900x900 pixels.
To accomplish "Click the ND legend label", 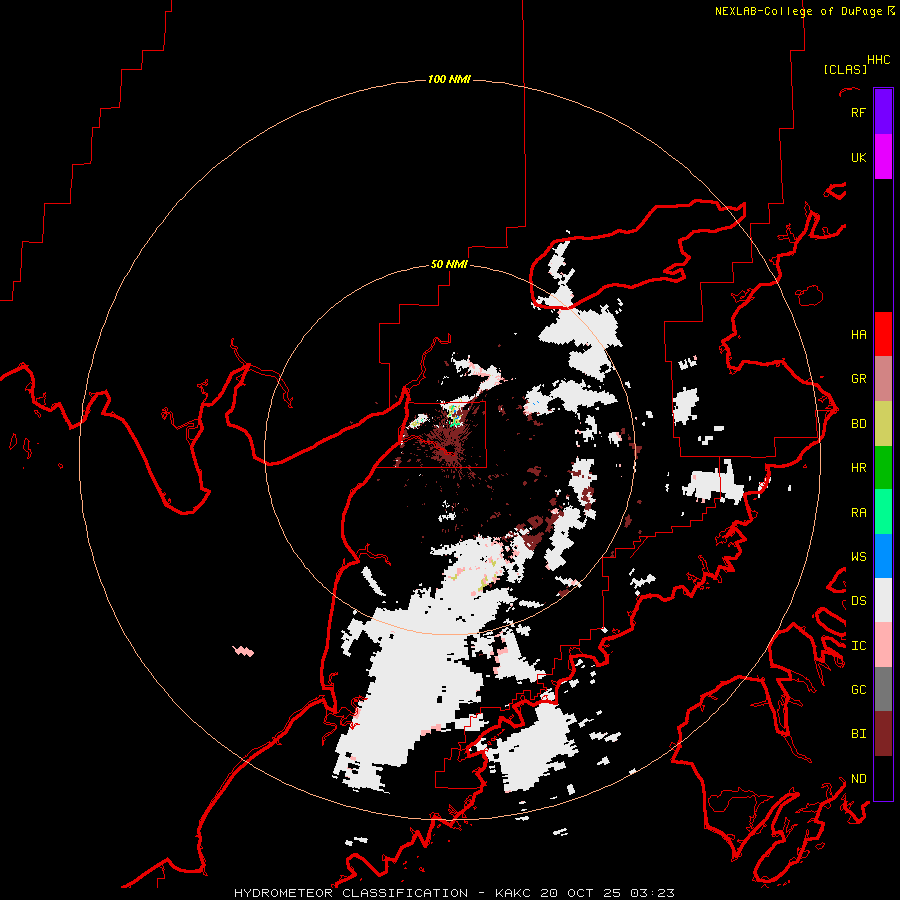I will tap(858, 778).
